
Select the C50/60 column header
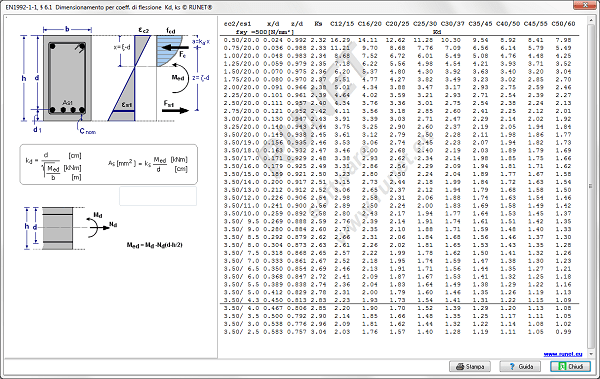coord(563,24)
